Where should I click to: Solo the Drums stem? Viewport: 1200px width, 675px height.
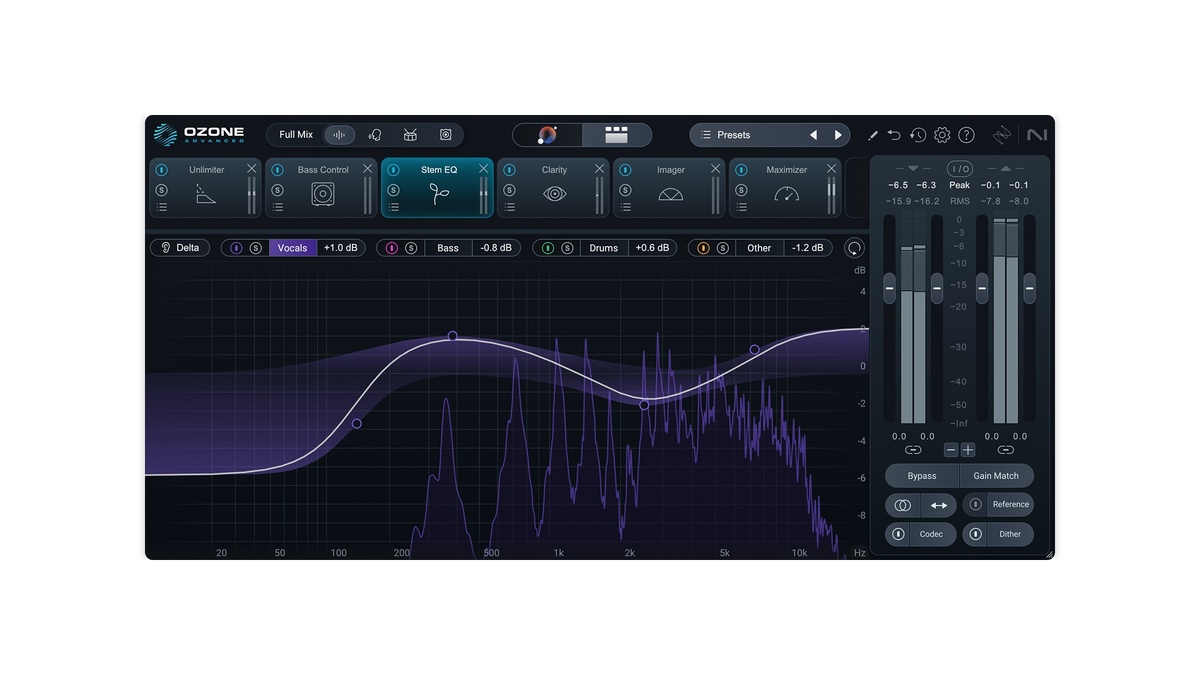pyautogui.click(x=567, y=248)
